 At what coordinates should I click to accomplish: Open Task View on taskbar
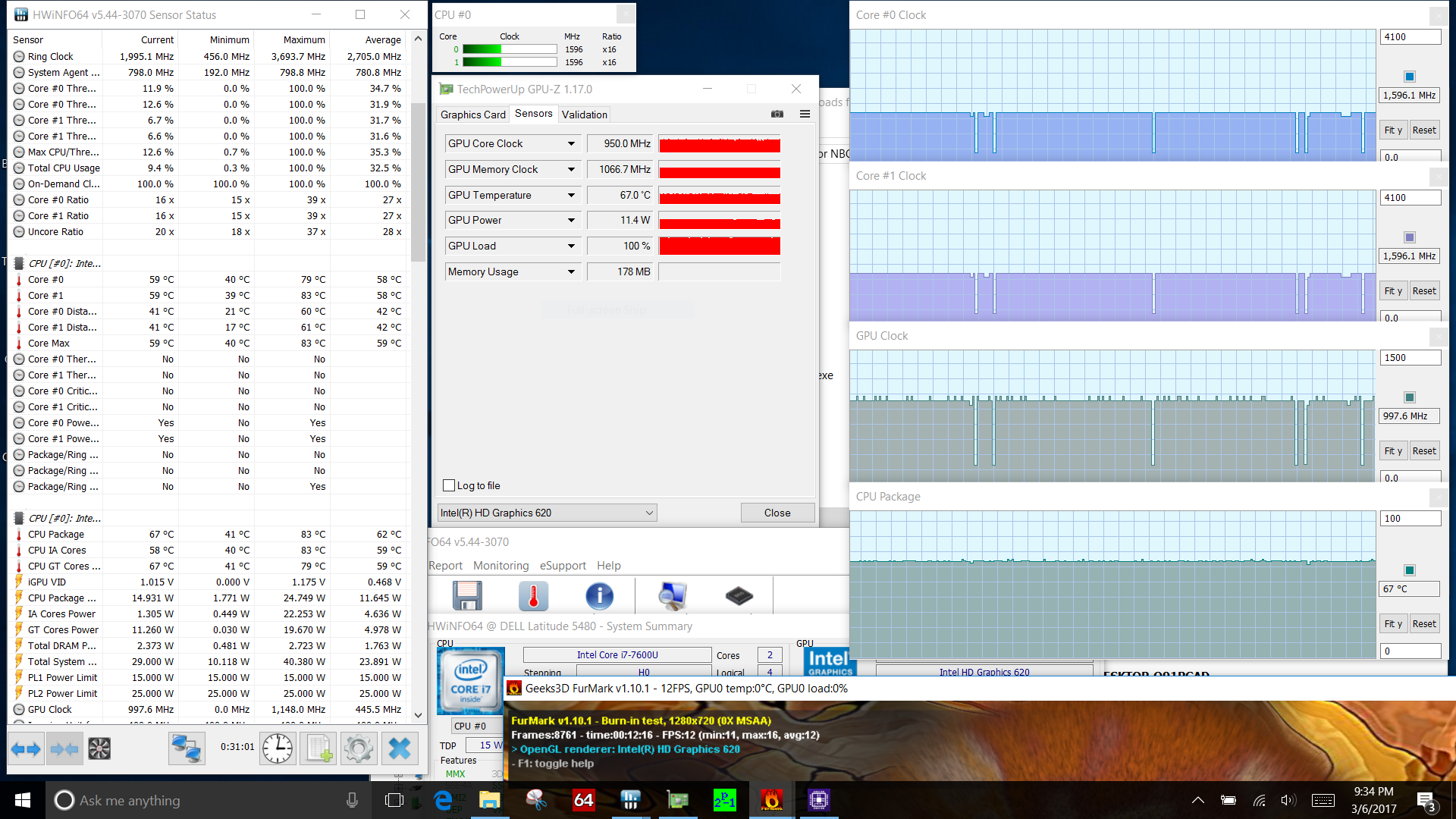[x=394, y=800]
